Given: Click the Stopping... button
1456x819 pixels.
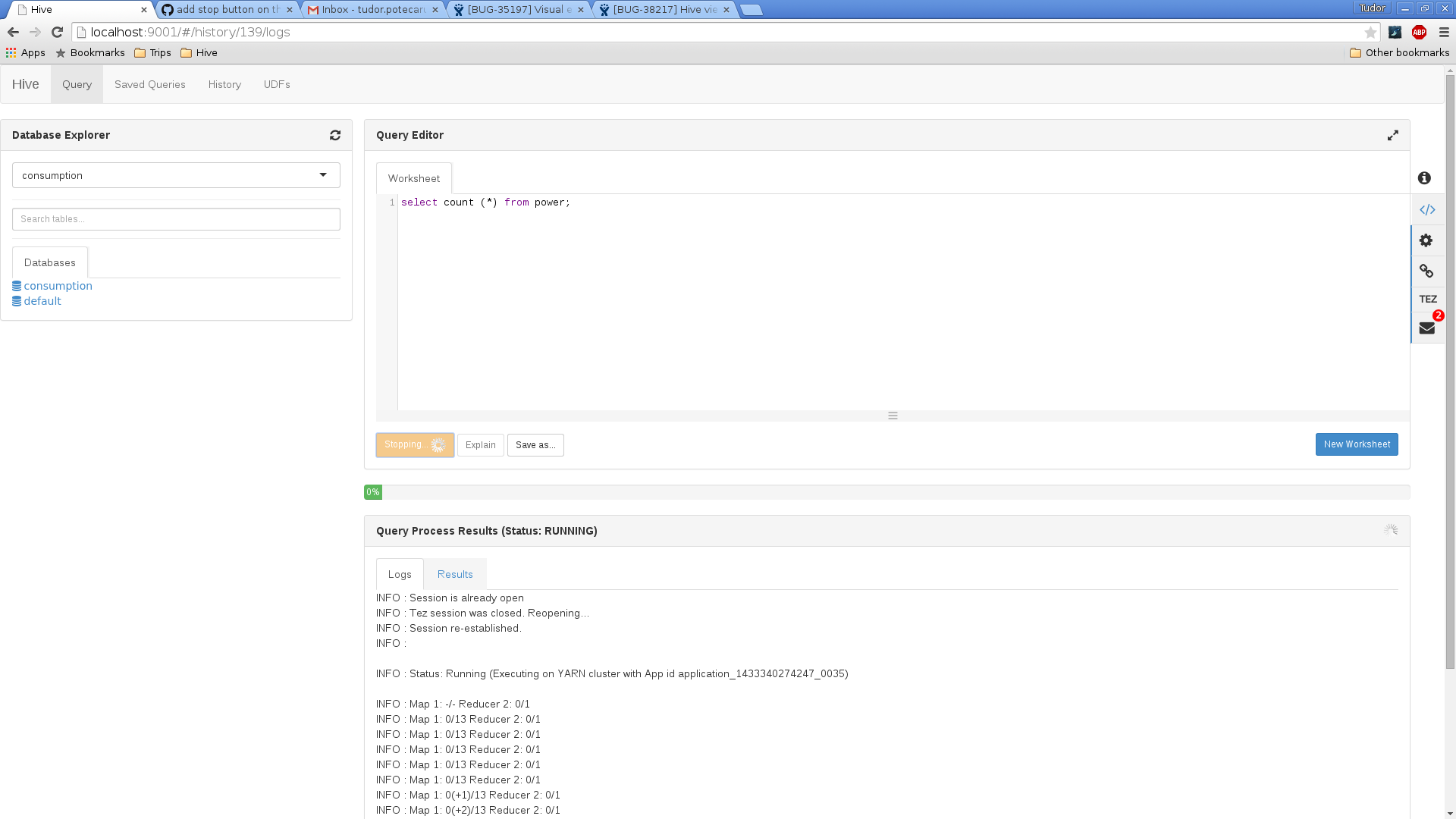Looking at the screenshot, I should click(415, 445).
